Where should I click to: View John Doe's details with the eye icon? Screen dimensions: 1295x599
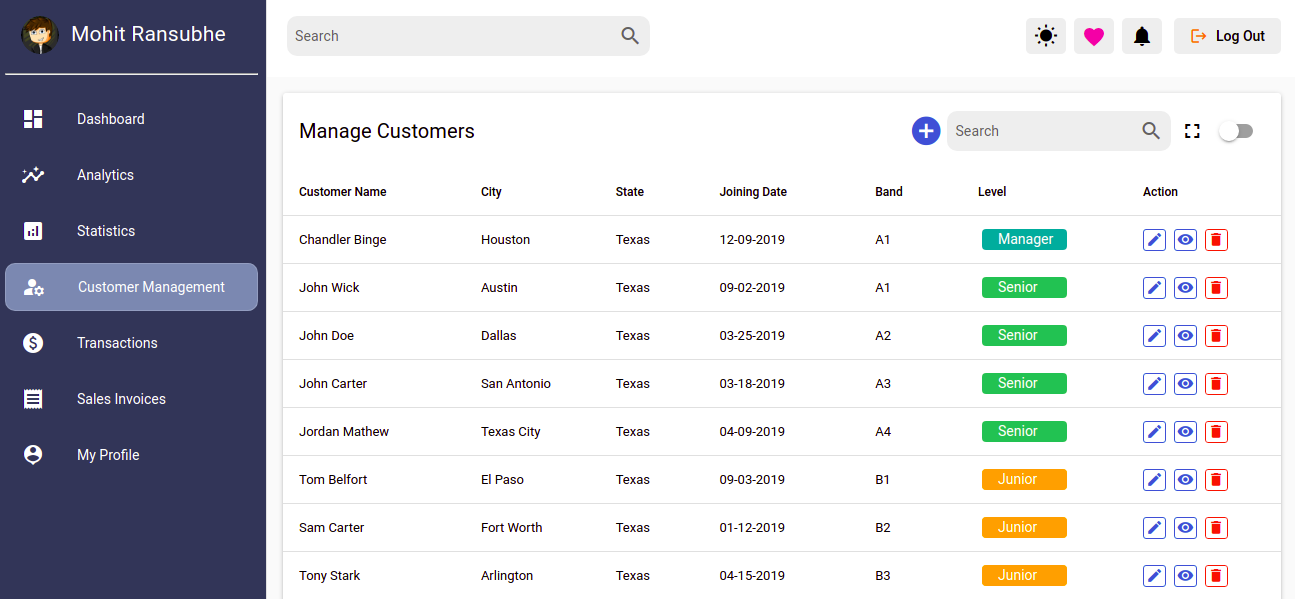(1185, 336)
